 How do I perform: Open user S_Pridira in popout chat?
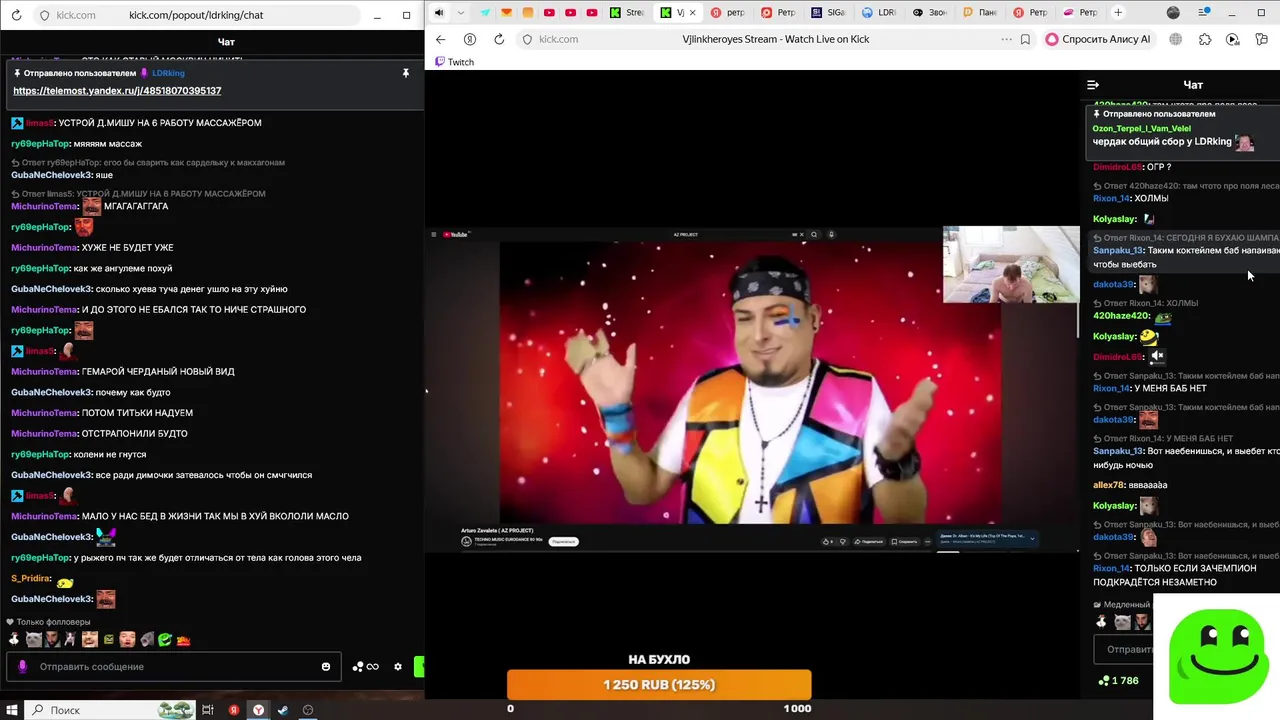pyautogui.click(x=31, y=578)
